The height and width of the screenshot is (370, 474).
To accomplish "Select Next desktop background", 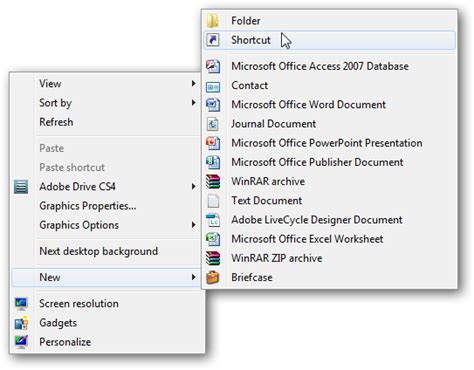I will coord(99,251).
